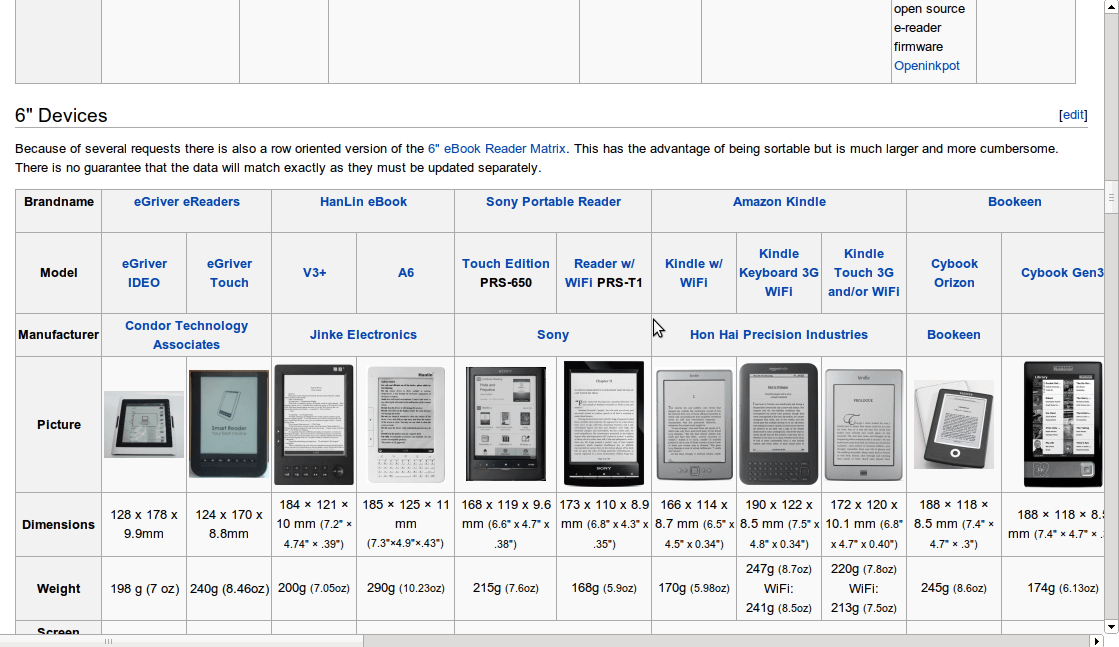Open the Hon Hai Precision Industries link

click(779, 335)
